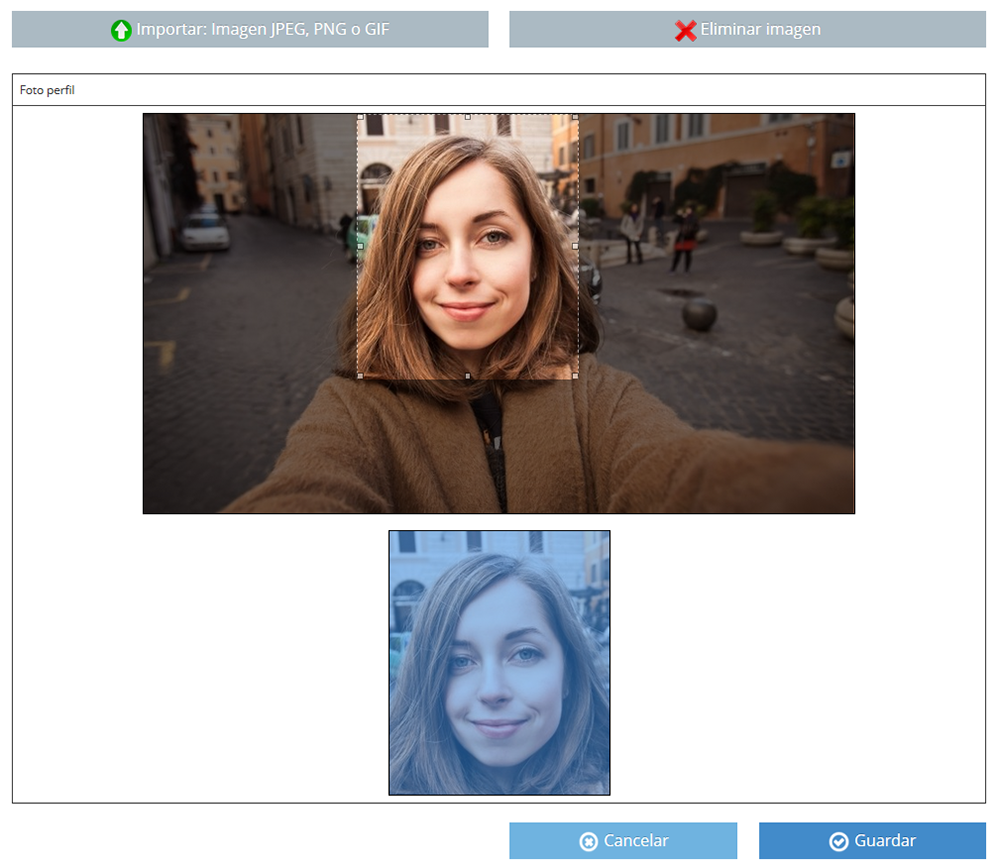Click the blue-tinted cropped preview thumbnail
Image resolution: width=1000 pixels, height=867 pixels.
click(x=499, y=663)
